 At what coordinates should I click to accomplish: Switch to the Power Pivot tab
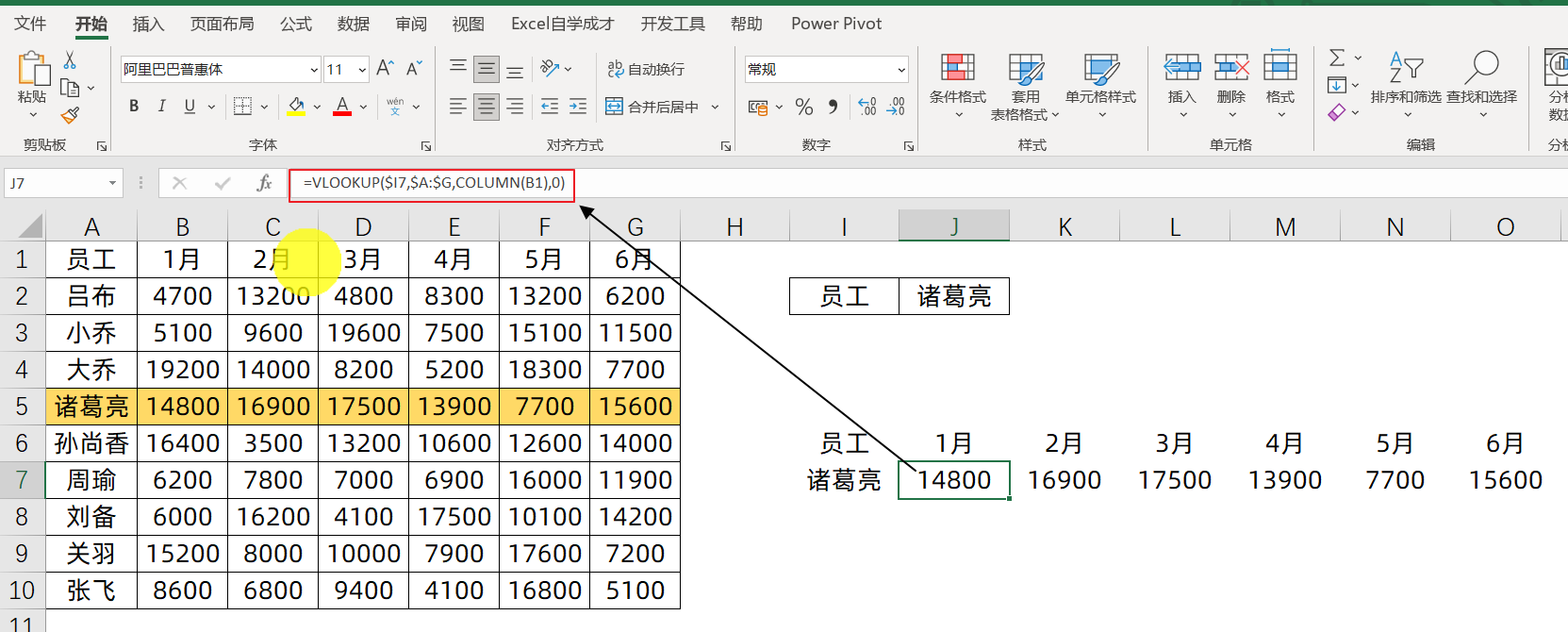[x=836, y=24]
